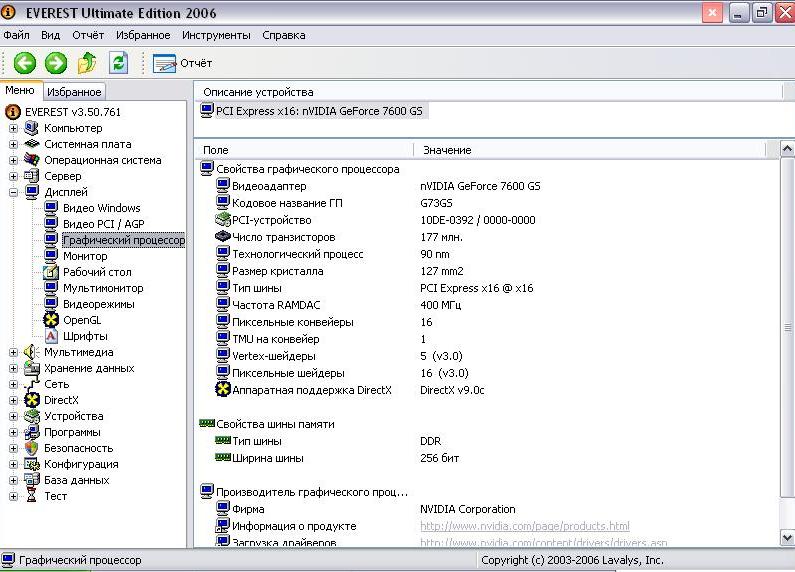The width and height of the screenshot is (795, 572).
Task: Click the NVIDIA Corporation value
Action: 467,509
